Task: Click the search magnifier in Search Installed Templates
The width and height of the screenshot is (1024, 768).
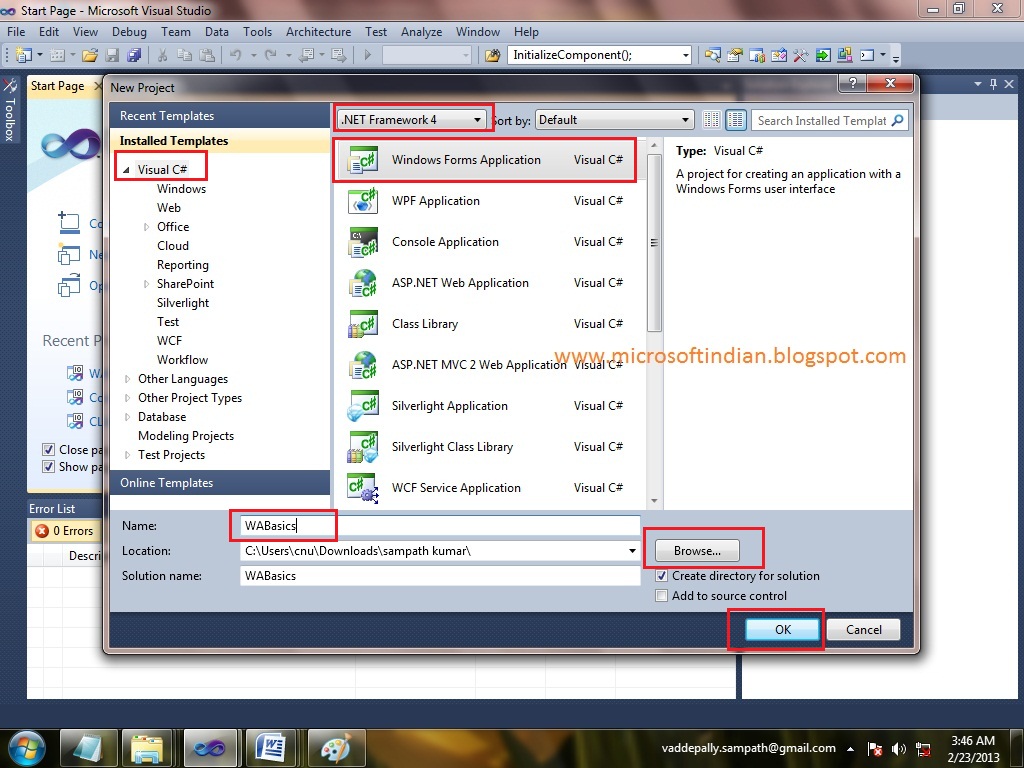Action: pyautogui.click(x=896, y=119)
